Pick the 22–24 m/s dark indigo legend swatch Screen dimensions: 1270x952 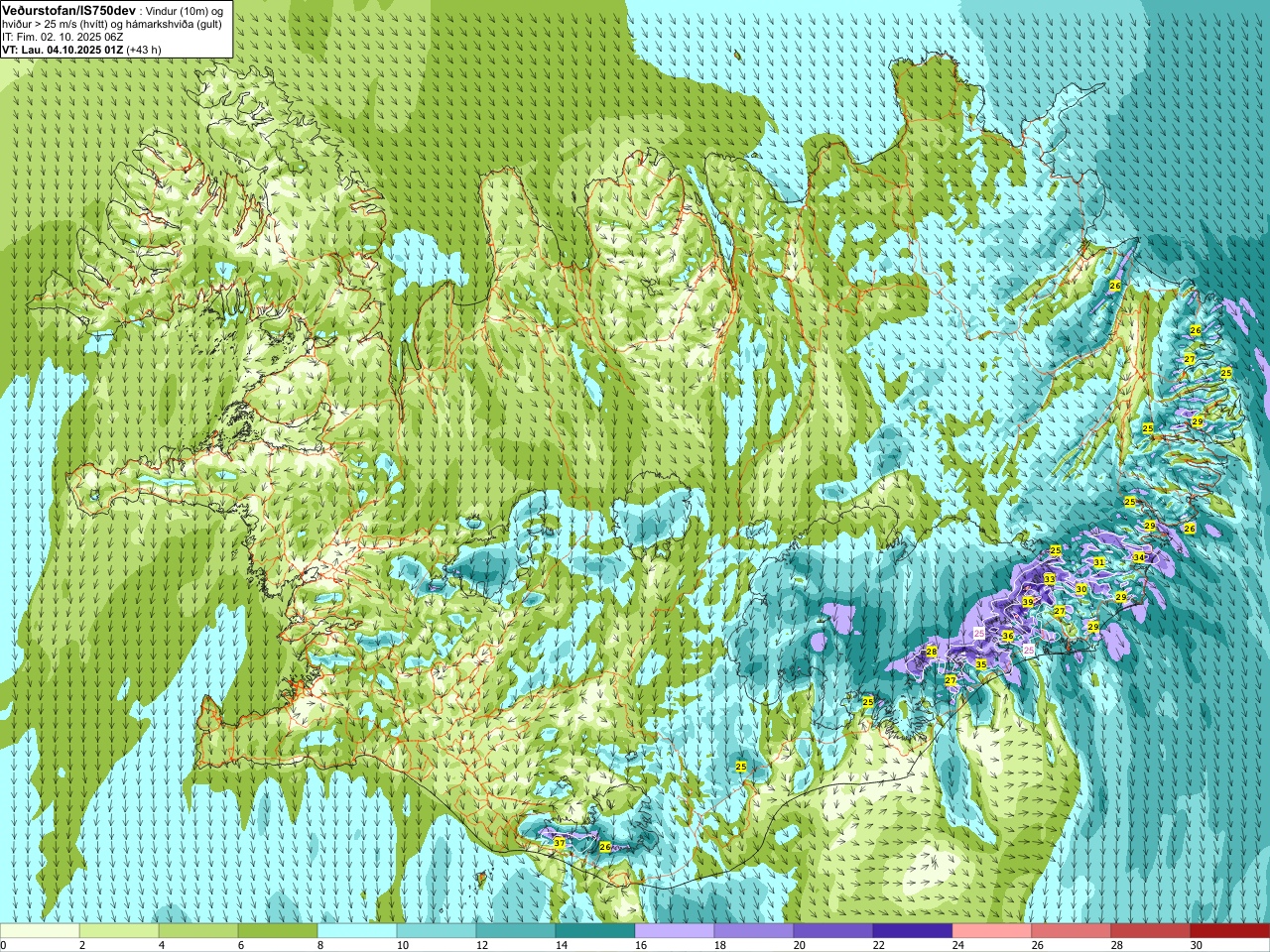[x=913, y=931]
